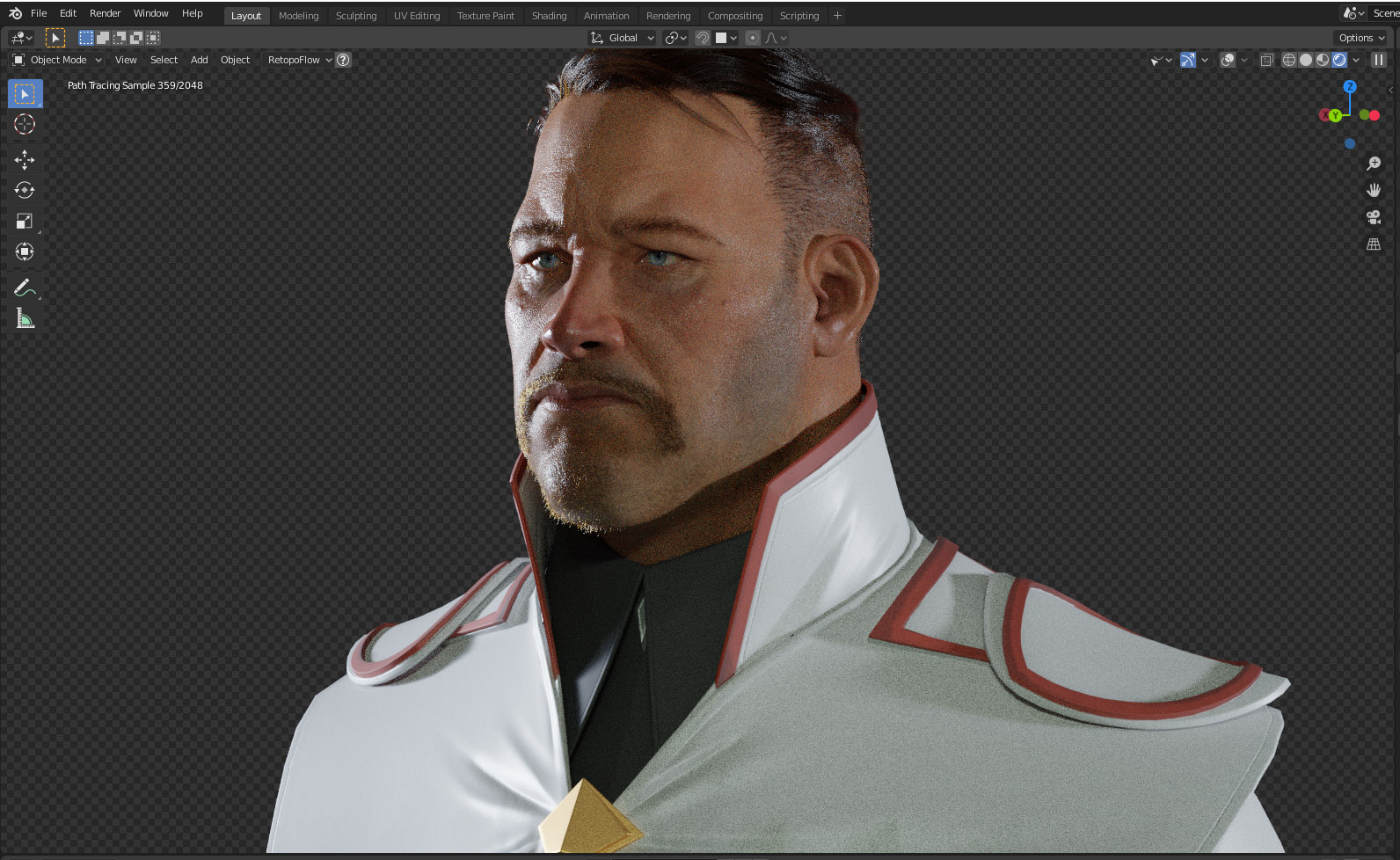Image resolution: width=1400 pixels, height=860 pixels.
Task: Switch to the UV Editing workspace tab
Action: pos(417,16)
